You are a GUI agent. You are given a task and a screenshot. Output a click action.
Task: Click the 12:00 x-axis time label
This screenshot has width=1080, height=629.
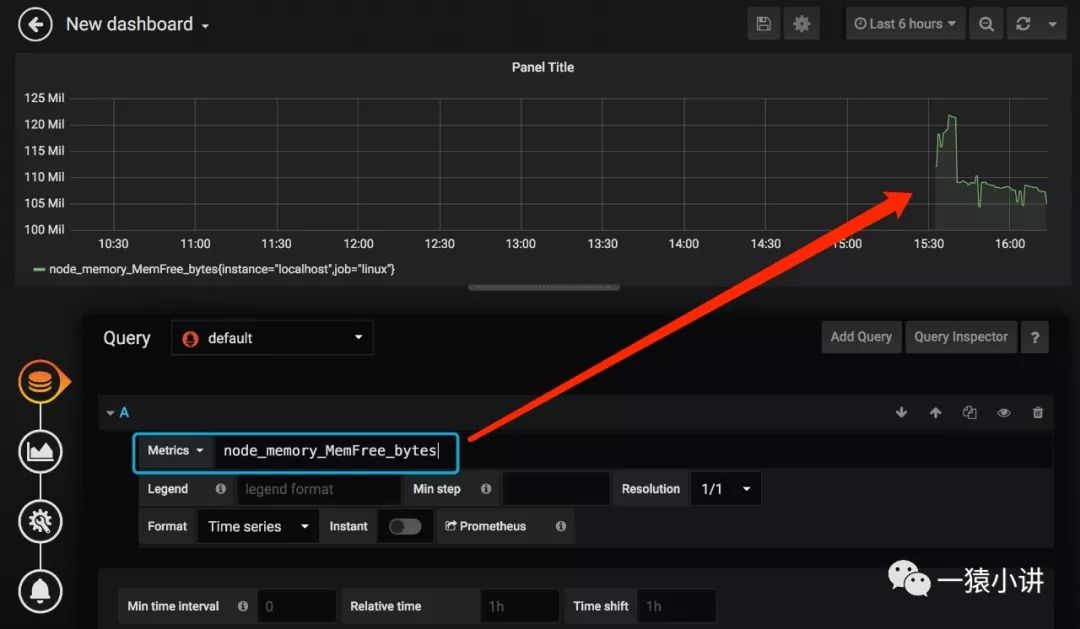click(x=358, y=244)
